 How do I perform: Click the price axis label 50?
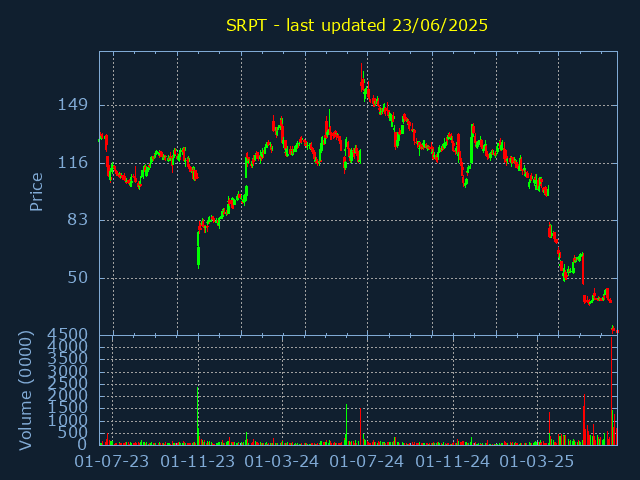point(78,278)
